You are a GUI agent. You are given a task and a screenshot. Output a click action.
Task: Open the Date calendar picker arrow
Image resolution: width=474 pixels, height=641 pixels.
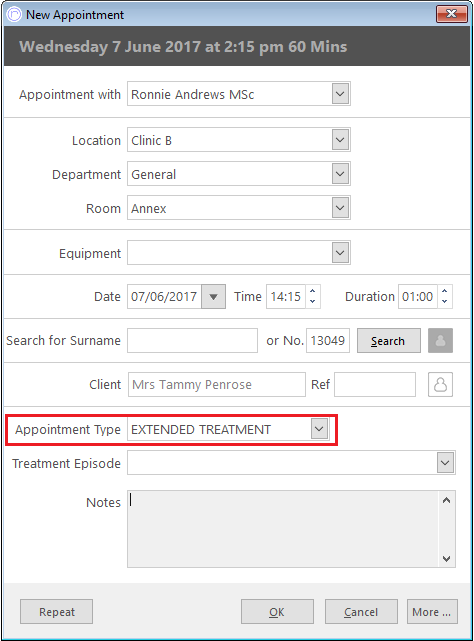pos(213,296)
